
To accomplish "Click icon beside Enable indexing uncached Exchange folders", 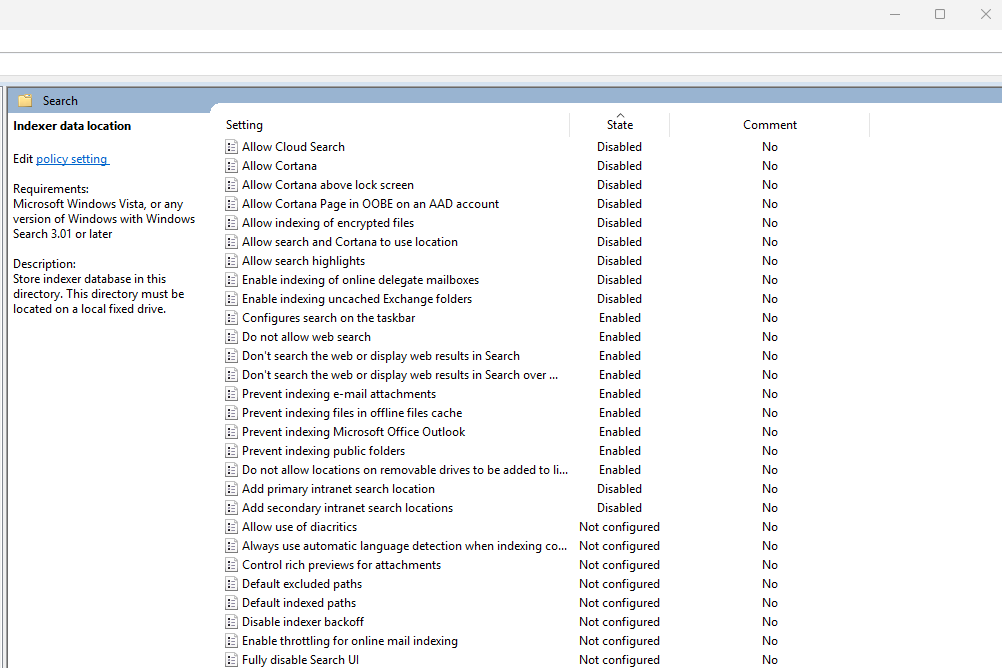I will coord(231,299).
